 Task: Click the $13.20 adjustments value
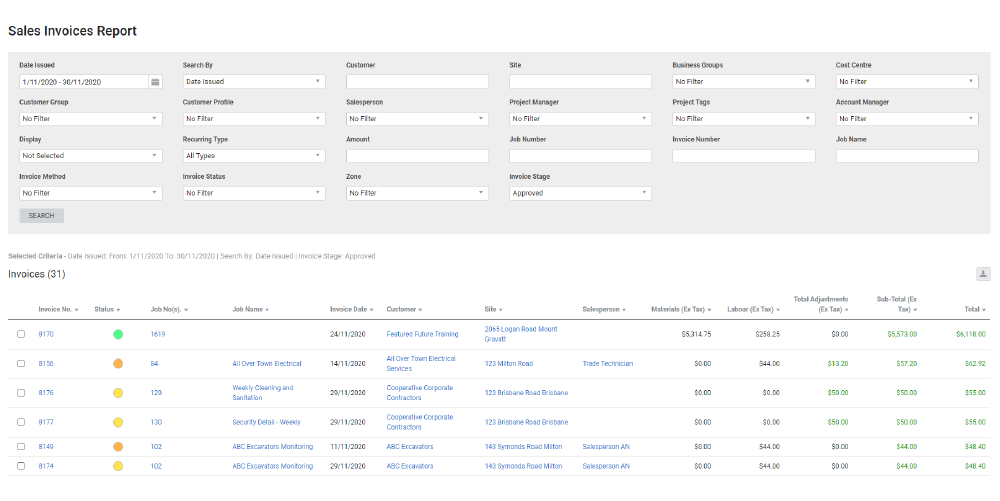click(x=838, y=363)
